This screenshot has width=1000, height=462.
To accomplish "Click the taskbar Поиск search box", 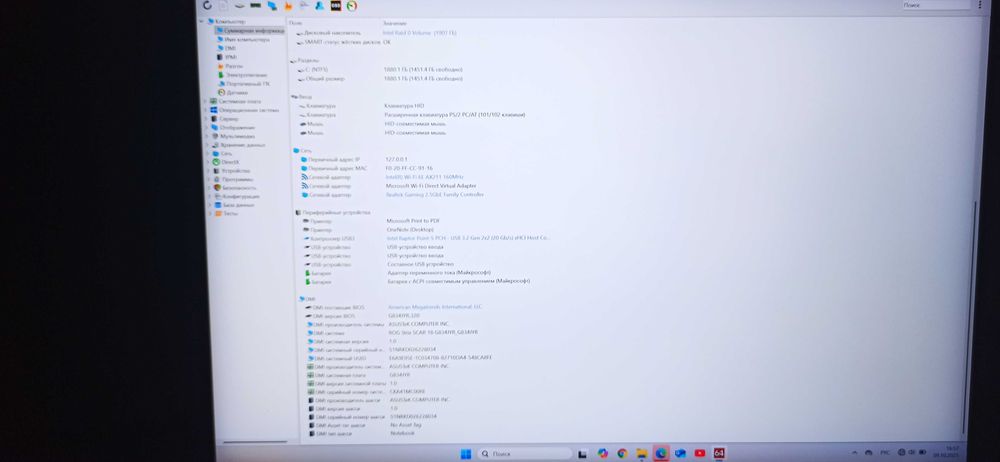I will coord(524,453).
